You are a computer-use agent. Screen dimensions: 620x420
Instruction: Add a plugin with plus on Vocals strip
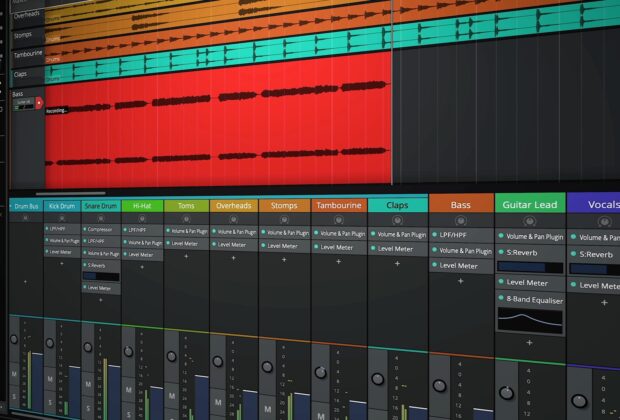pos(604,303)
